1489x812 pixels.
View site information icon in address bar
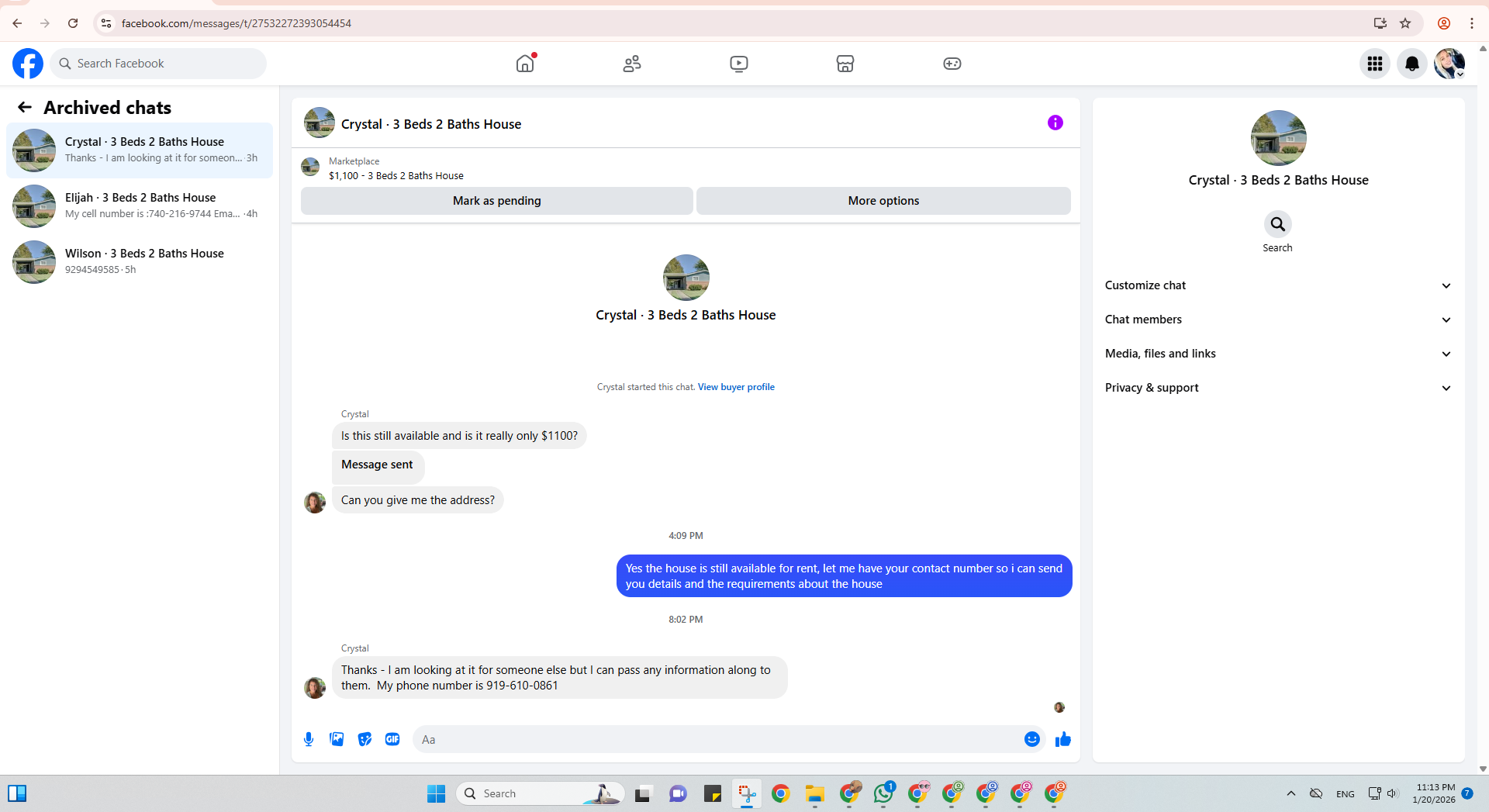coord(106,23)
